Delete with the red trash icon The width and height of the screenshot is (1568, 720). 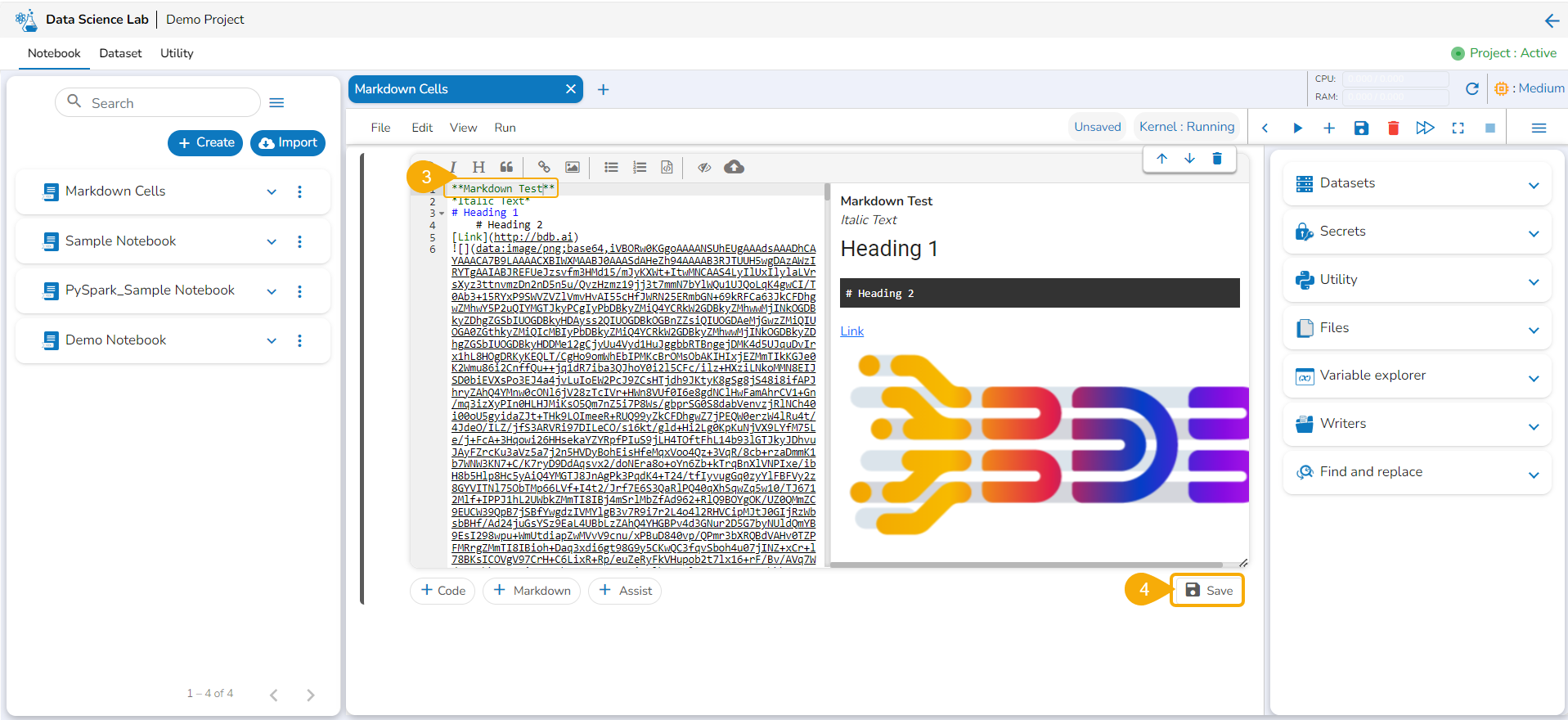tap(1394, 128)
